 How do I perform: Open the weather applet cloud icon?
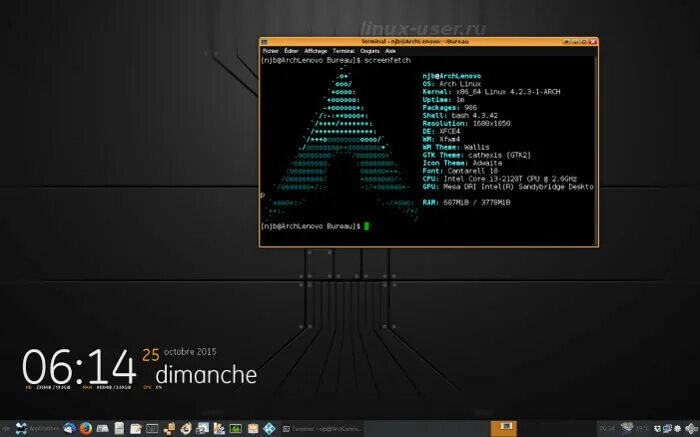[627, 428]
